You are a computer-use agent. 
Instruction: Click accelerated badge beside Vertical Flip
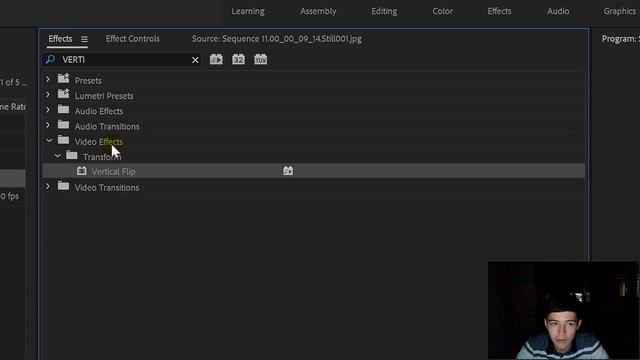[288, 171]
